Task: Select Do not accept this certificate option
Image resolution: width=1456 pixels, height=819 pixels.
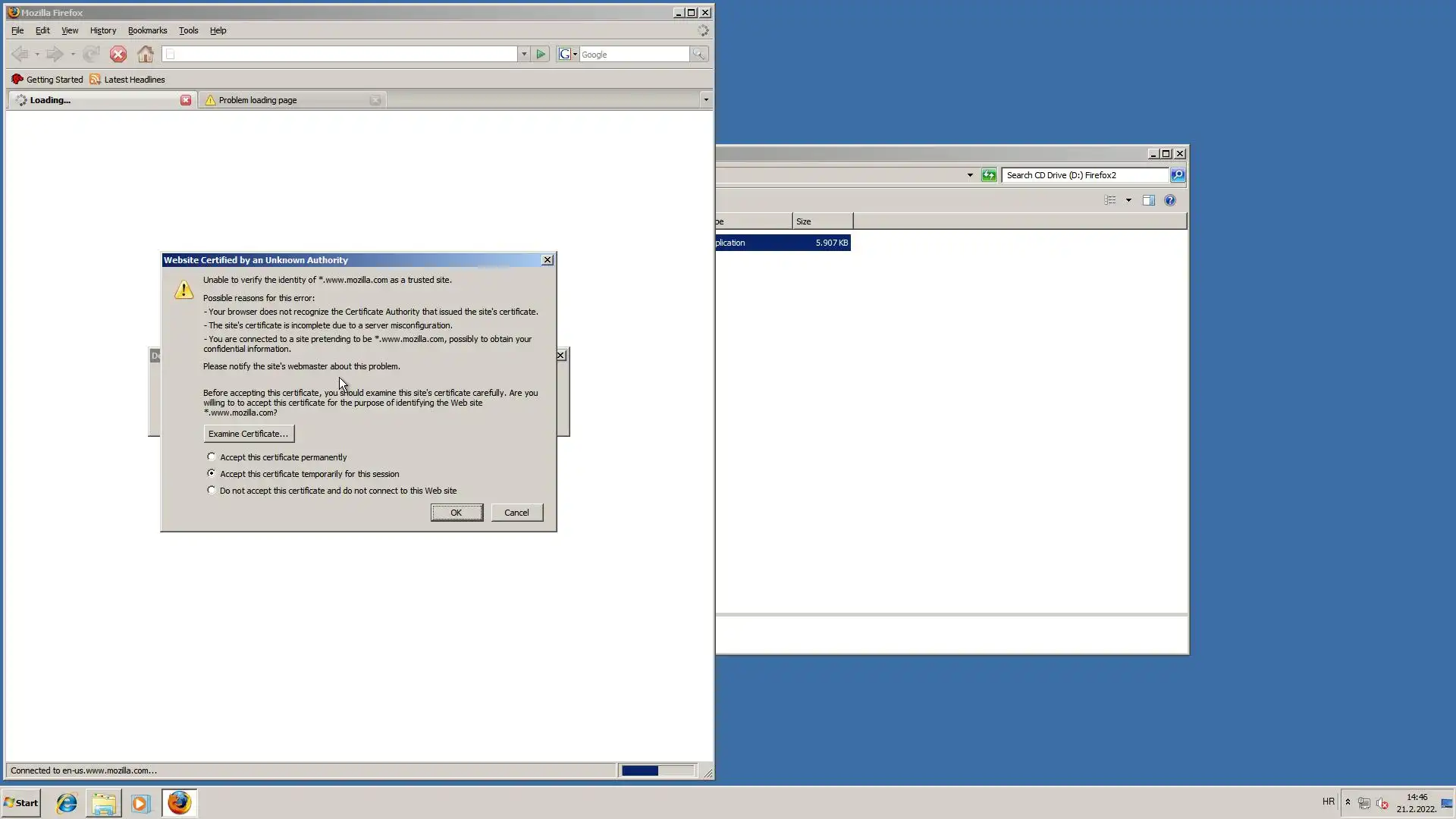Action: point(212,490)
